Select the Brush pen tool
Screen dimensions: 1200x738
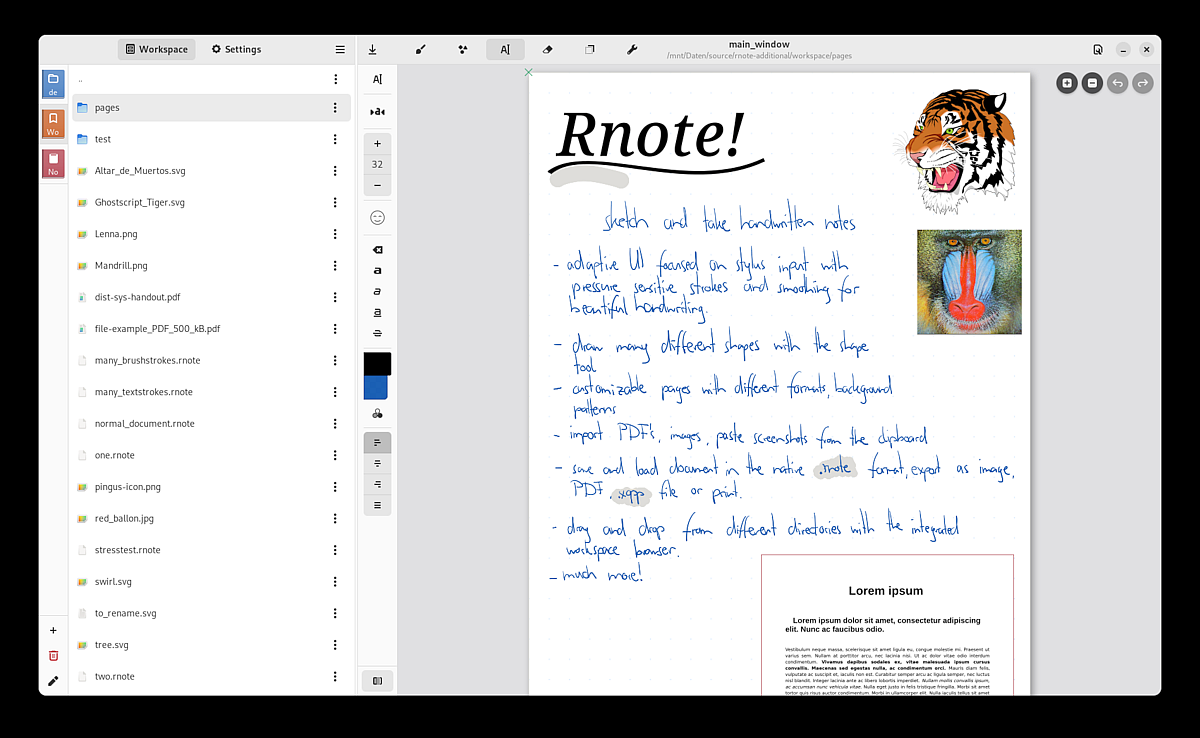tap(421, 49)
